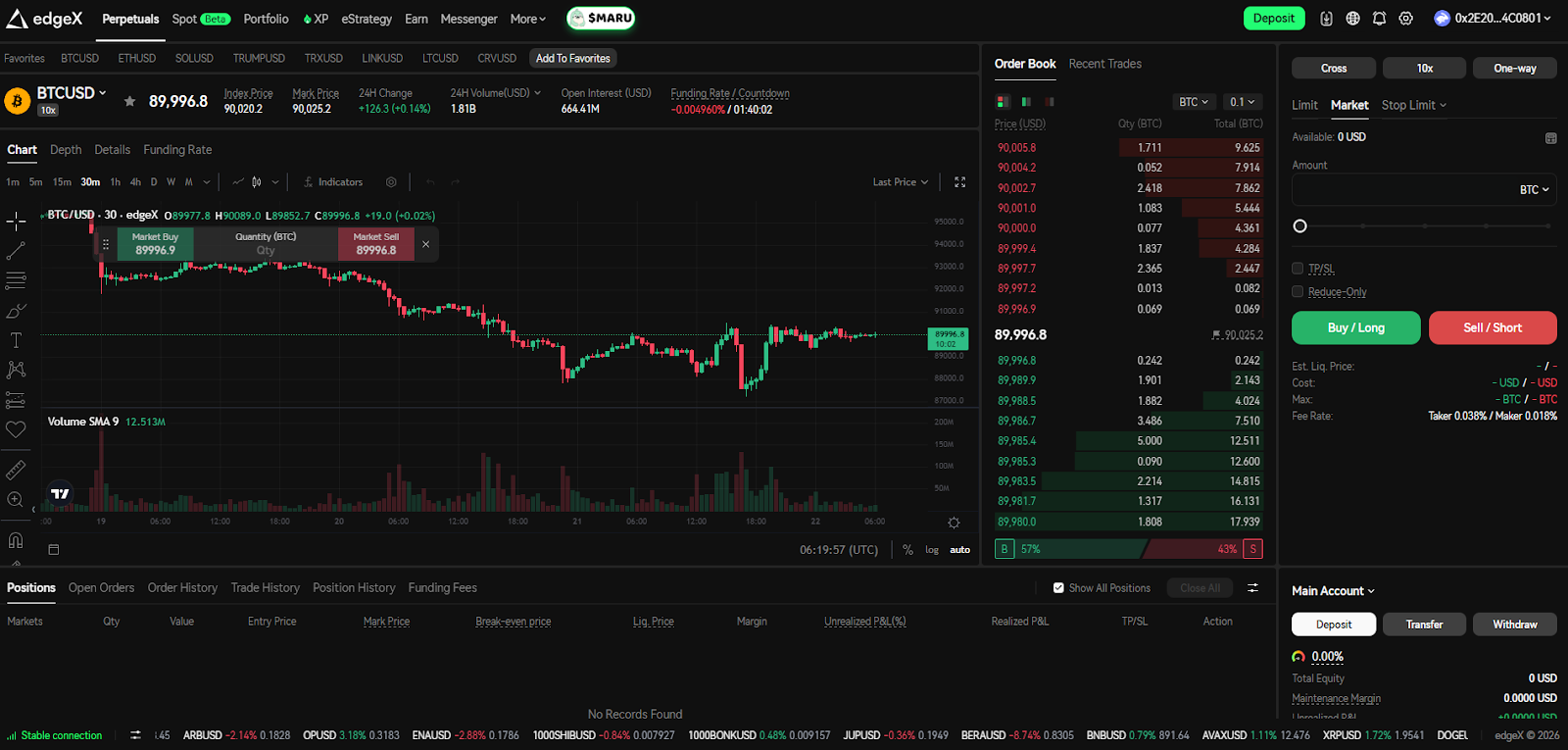
Task: Open the BTCUSD pair selector dropdown
Action: [x=72, y=93]
